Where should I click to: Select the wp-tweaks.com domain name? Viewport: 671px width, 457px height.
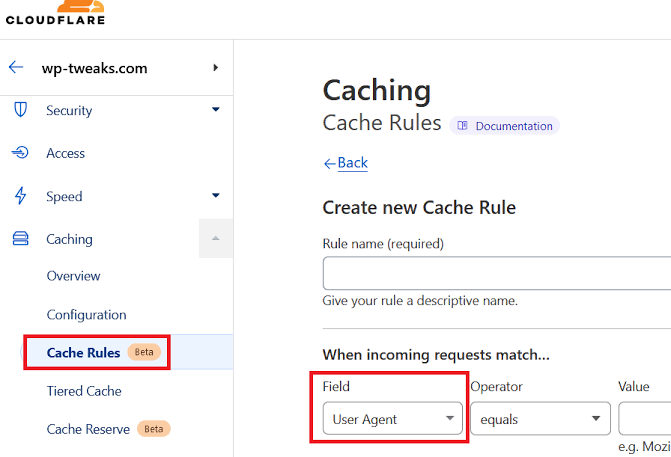point(94,68)
